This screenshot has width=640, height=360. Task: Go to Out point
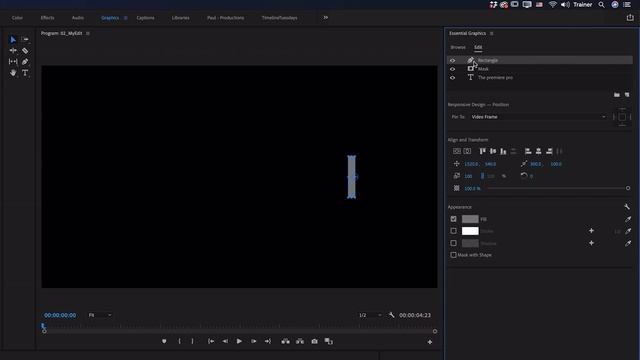pyautogui.click(x=268, y=341)
